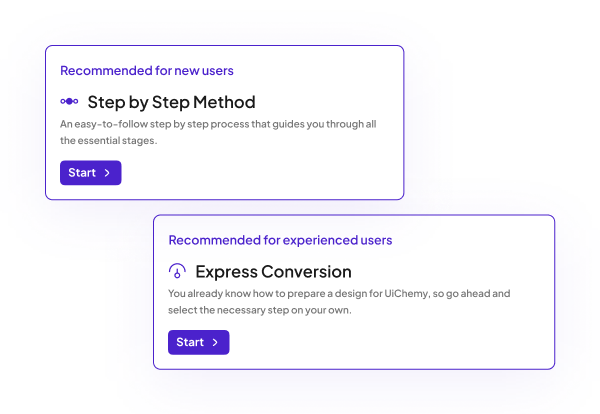600x414 pixels.
Task: Choose the Express Conversion card
Action: pos(354,292)
